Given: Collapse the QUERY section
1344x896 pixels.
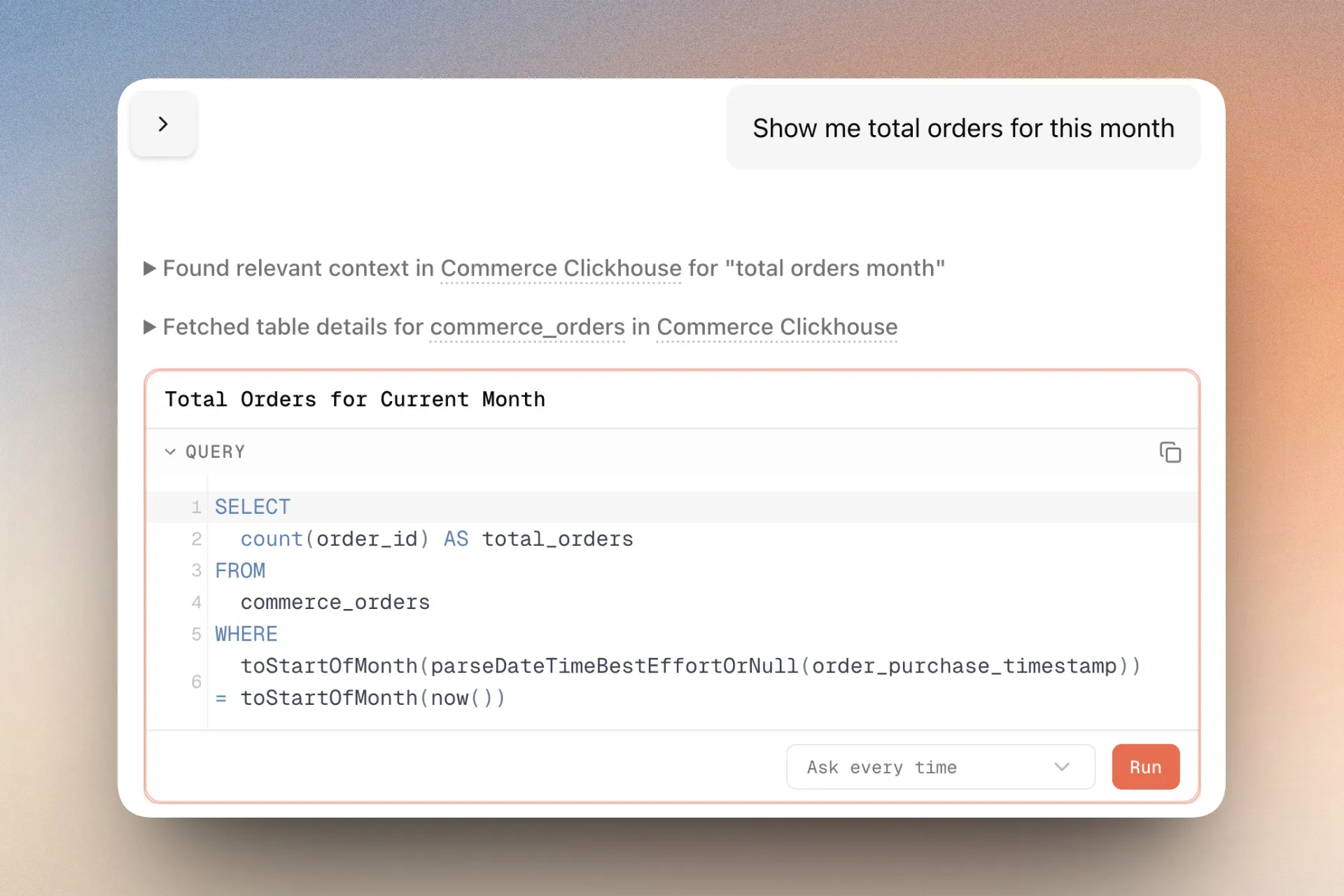Looking at the screenshot, I should click(204, 452).
